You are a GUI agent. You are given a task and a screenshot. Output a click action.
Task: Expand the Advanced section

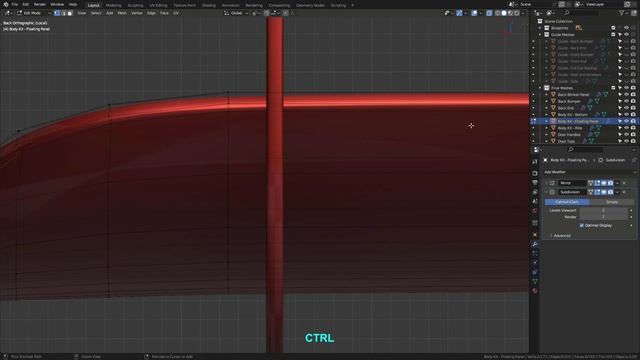click(561, 236)
